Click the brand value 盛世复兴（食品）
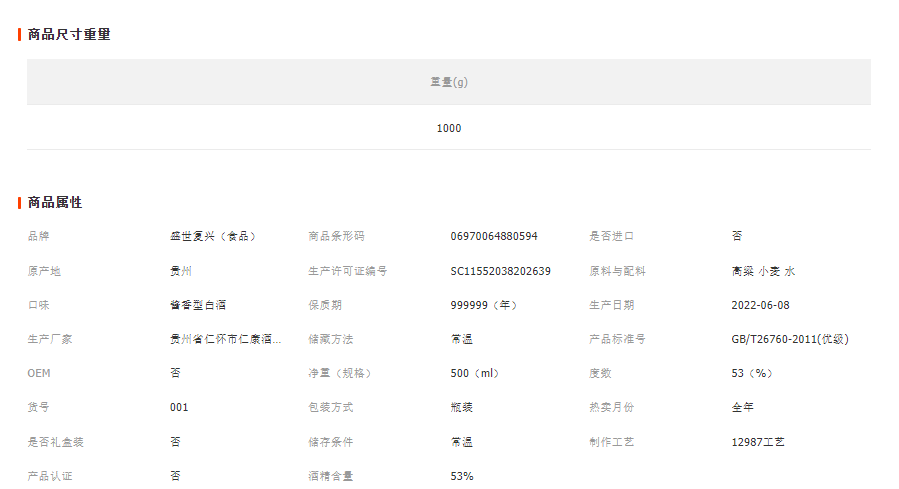The height and width of the screenshot is (489, 899). pos(214,237)
